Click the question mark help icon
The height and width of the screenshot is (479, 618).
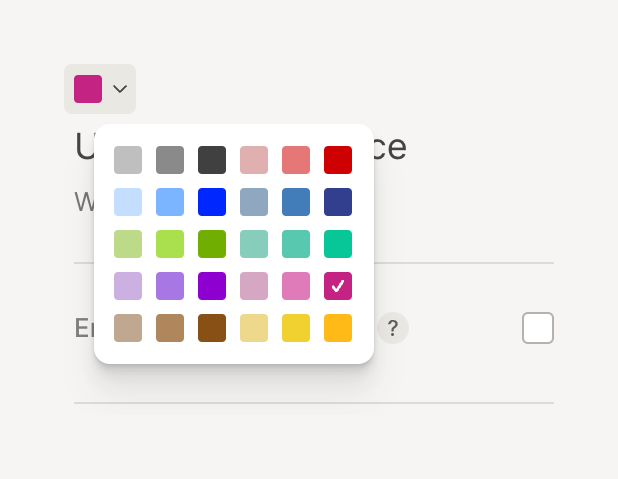coord(393,328)
